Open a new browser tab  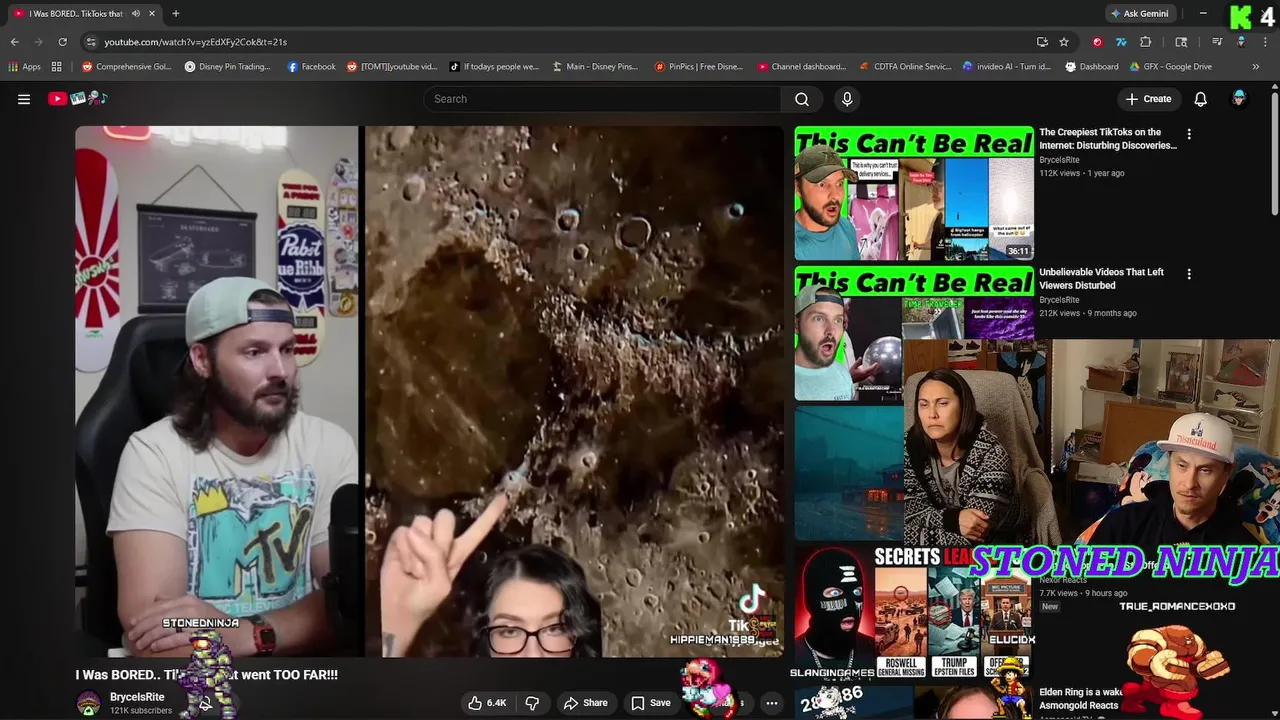(175, 13)
